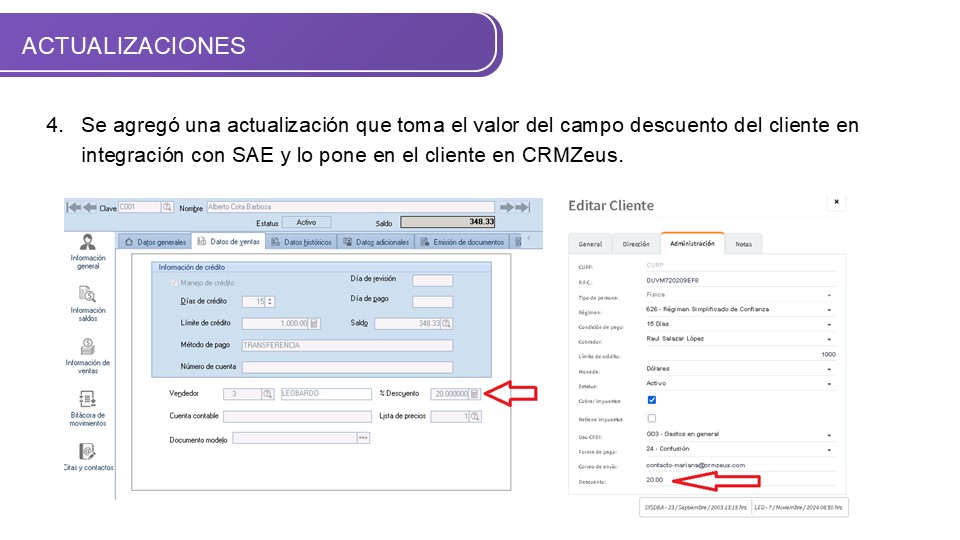
Task: Click the R.F.C. field DUVM720209EF8
Action: 740,280
